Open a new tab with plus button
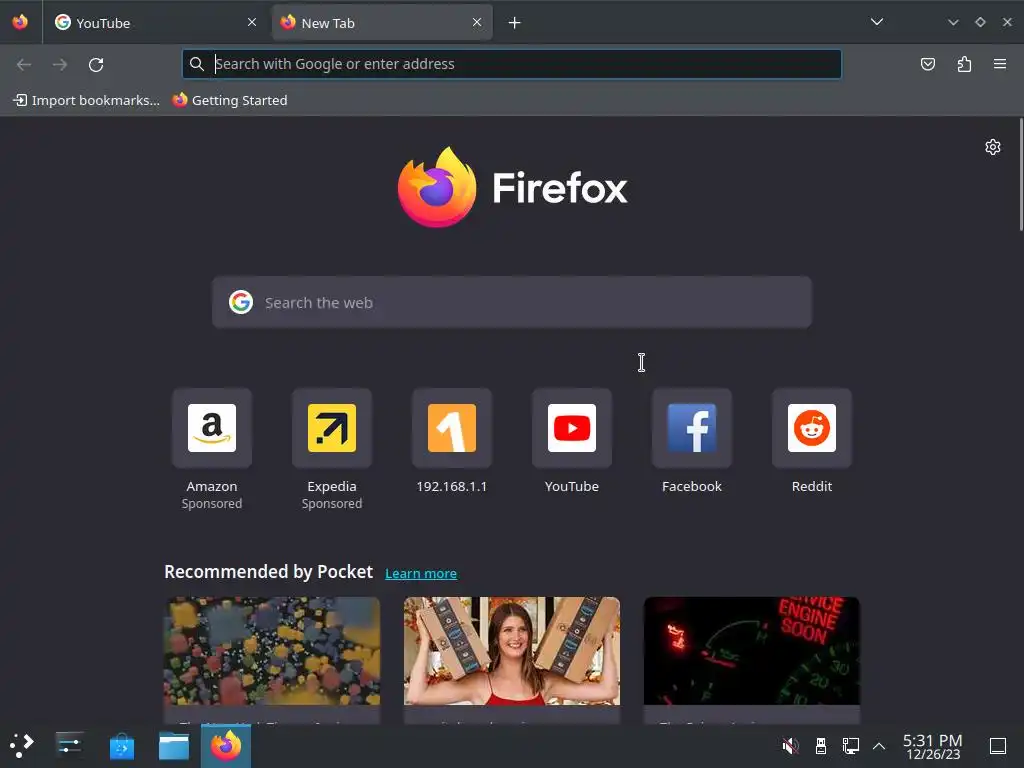 click(x=515, y=23)
